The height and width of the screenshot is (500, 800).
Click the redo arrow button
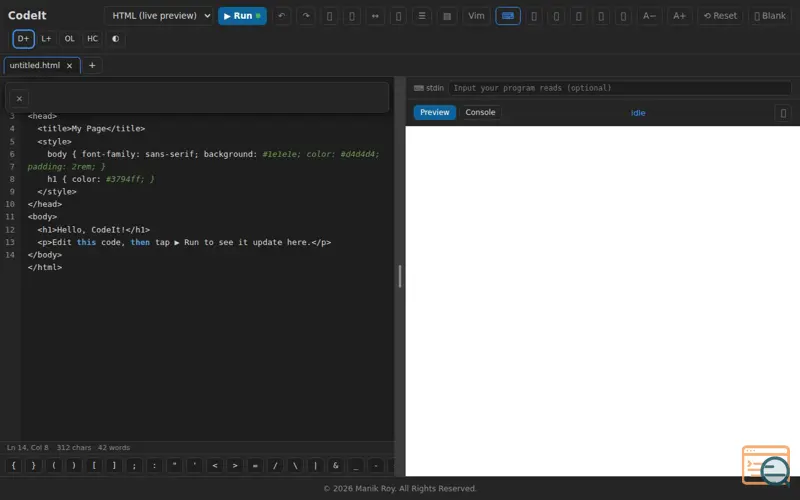(306, 16)
